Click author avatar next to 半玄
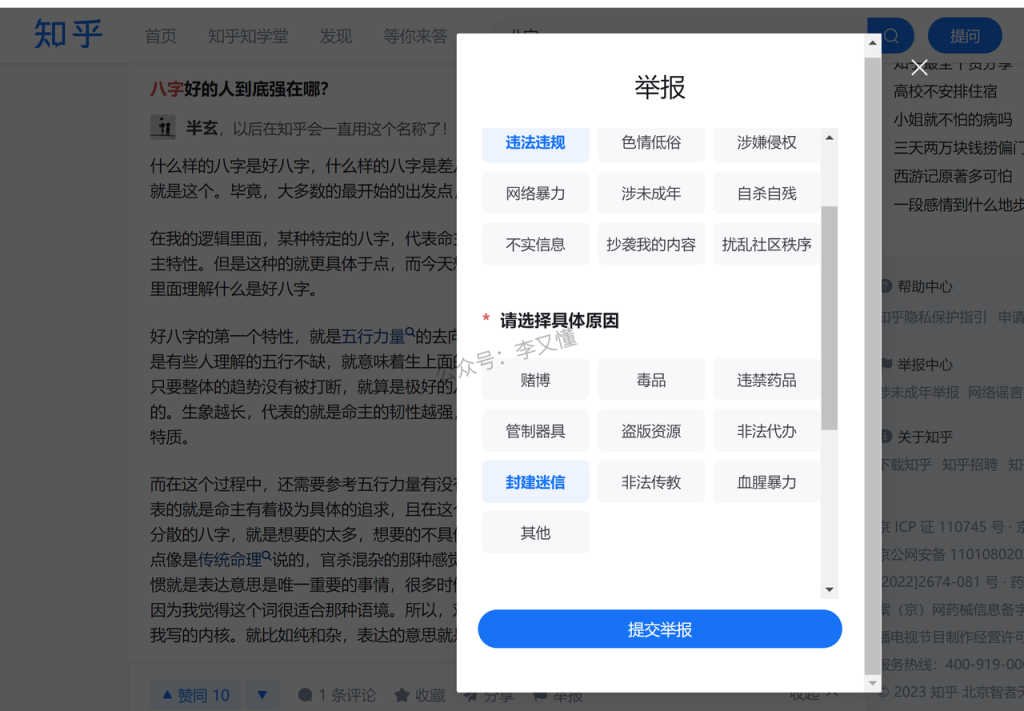 tap(163, 127)
